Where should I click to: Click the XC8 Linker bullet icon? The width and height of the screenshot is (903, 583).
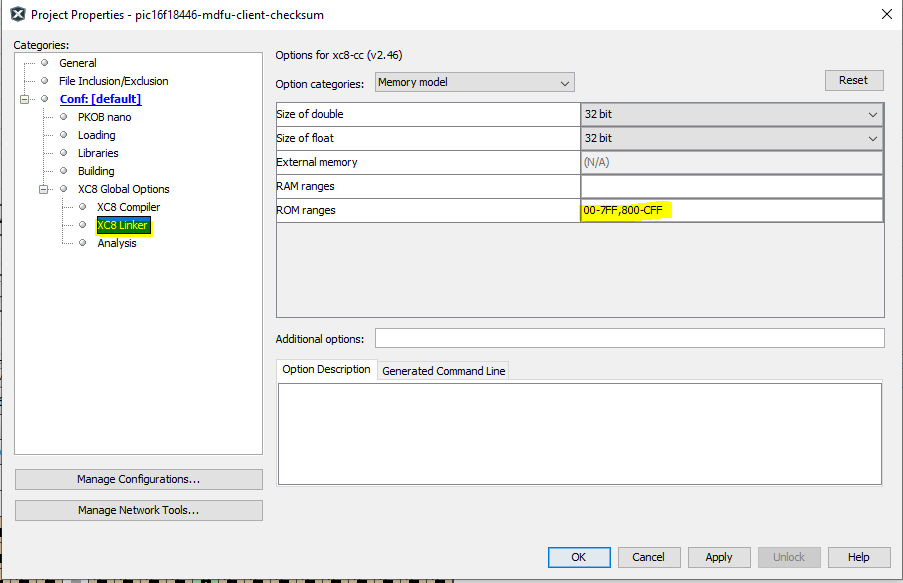click(x=82, y=225)
